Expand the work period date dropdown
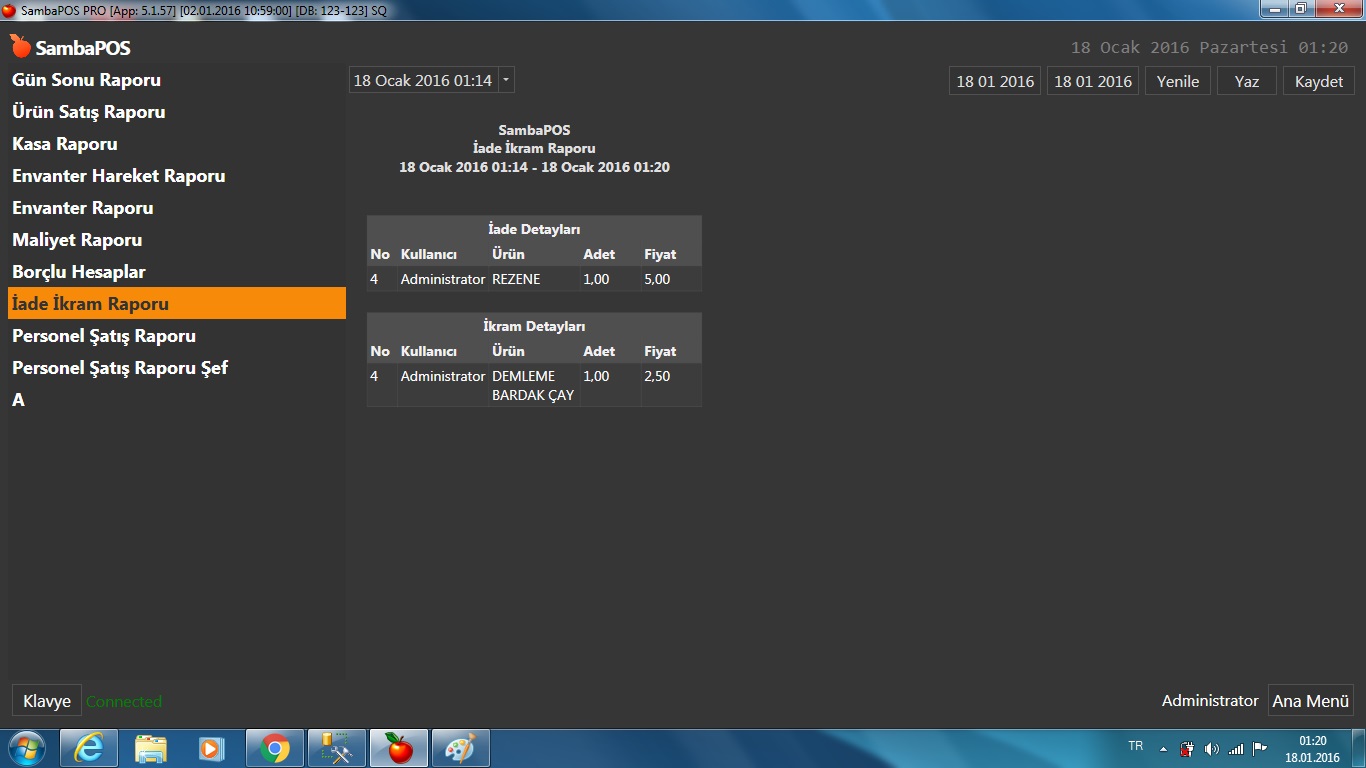 [x=506, y=80]
